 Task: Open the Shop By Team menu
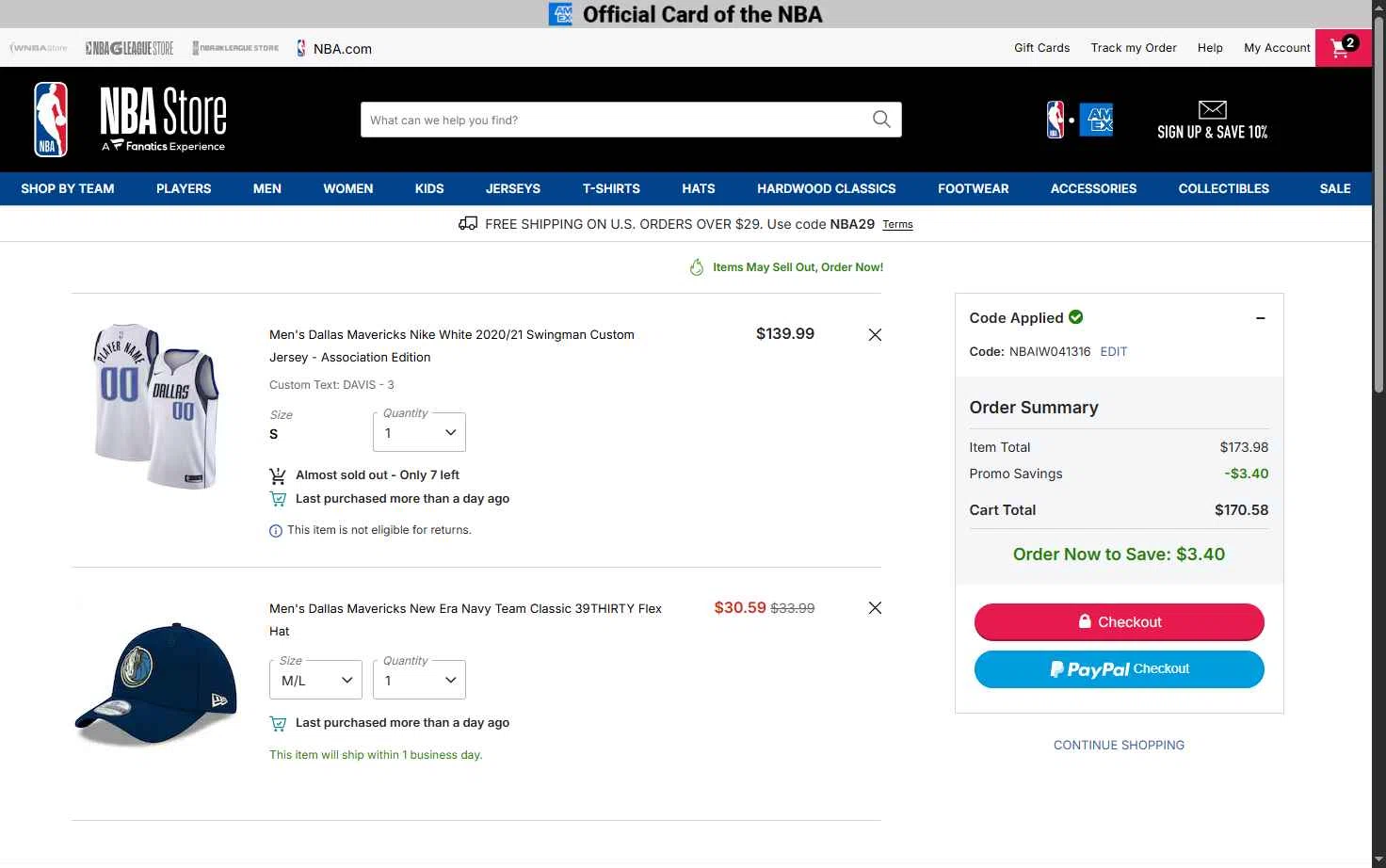pyautogui.click(x=68, y=188)
